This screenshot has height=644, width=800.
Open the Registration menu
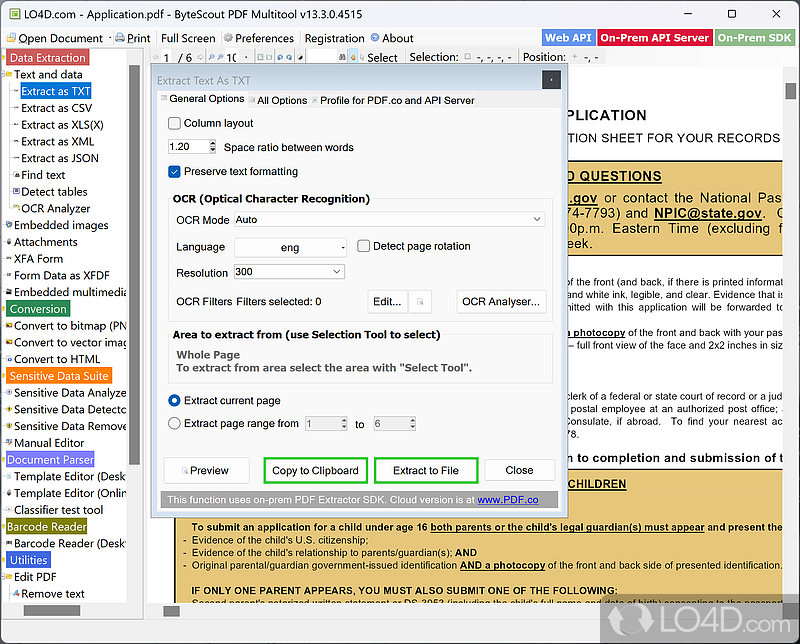(x=334, y=38)
